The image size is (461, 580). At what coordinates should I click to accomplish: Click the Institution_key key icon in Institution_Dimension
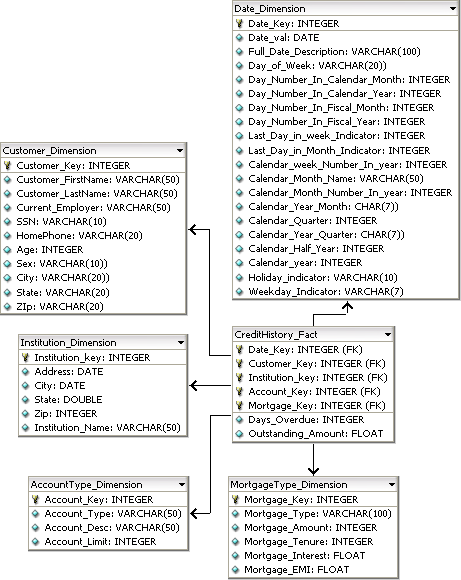point(25,357)
